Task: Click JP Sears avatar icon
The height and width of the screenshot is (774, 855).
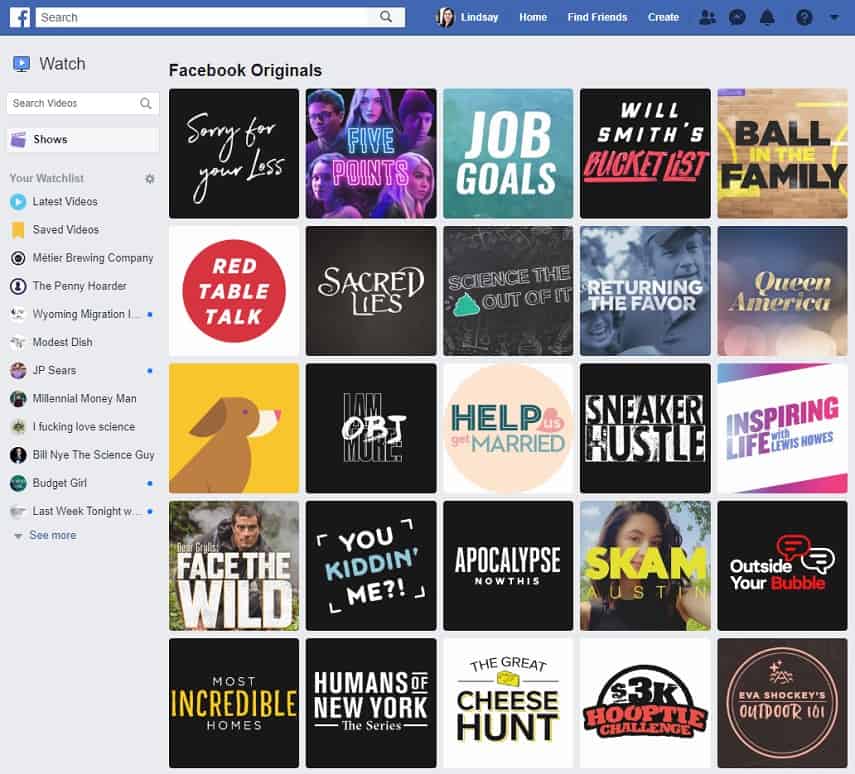Action: pos(18,370)
